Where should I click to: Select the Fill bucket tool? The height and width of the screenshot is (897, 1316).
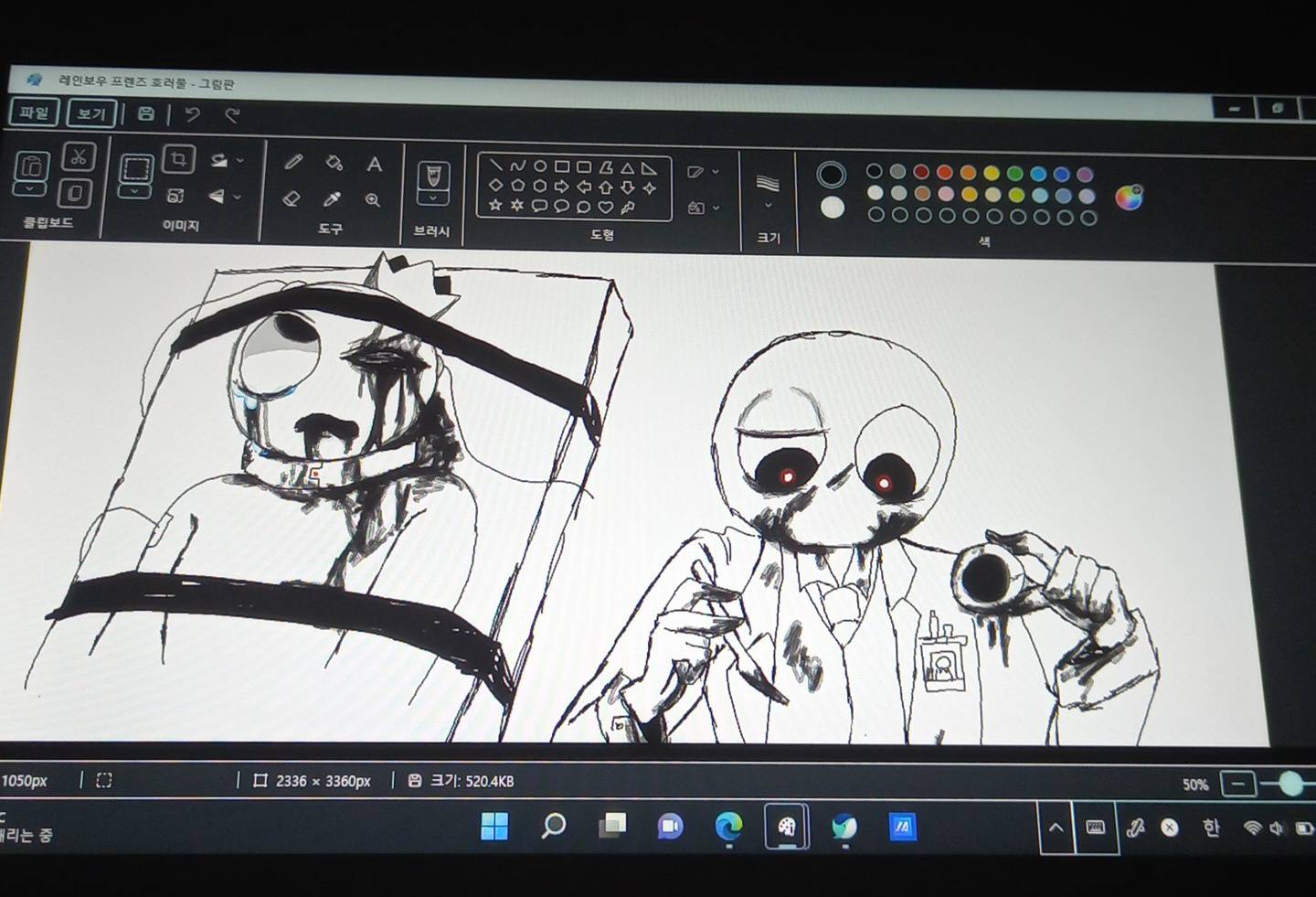334,163
